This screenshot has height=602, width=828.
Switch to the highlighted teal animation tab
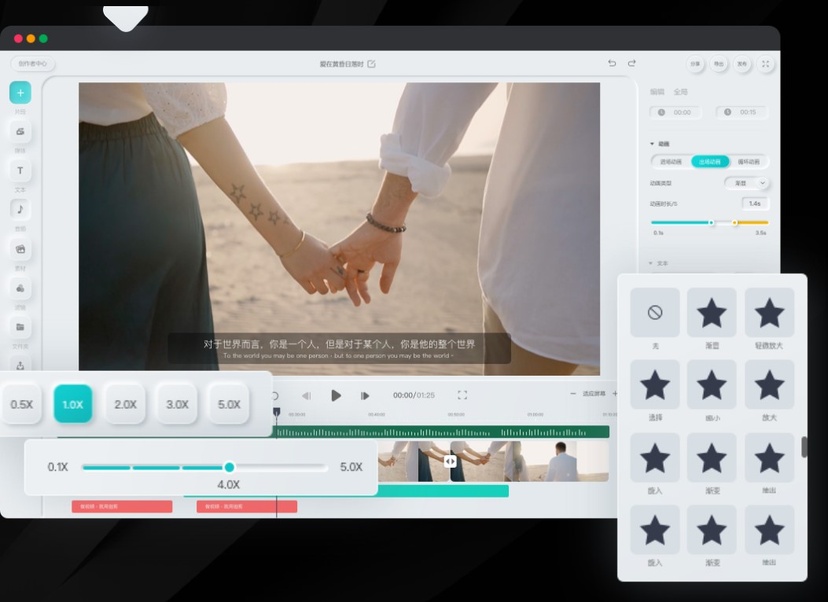[x=710, y=162]
